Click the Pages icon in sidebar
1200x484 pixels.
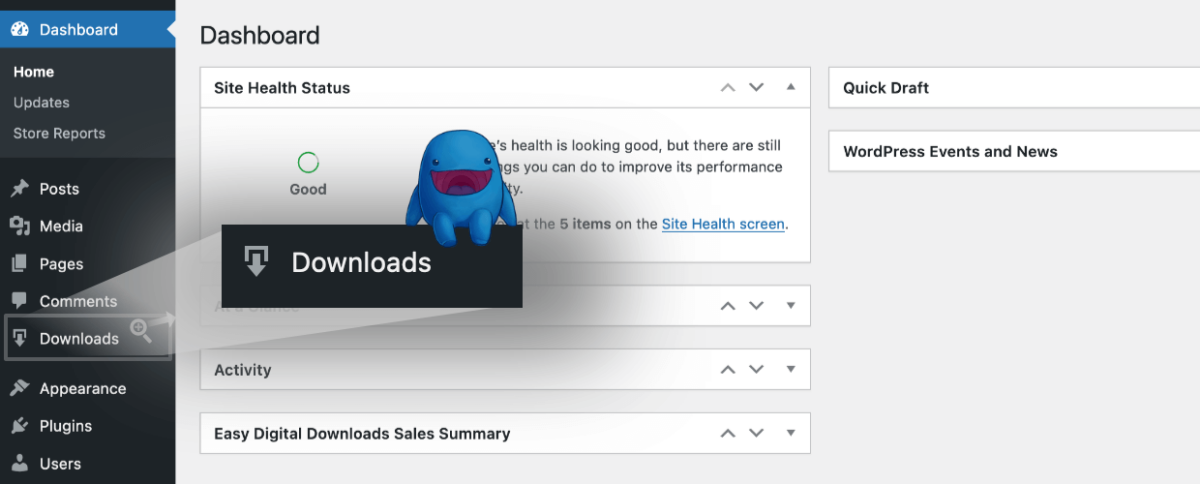19,264
